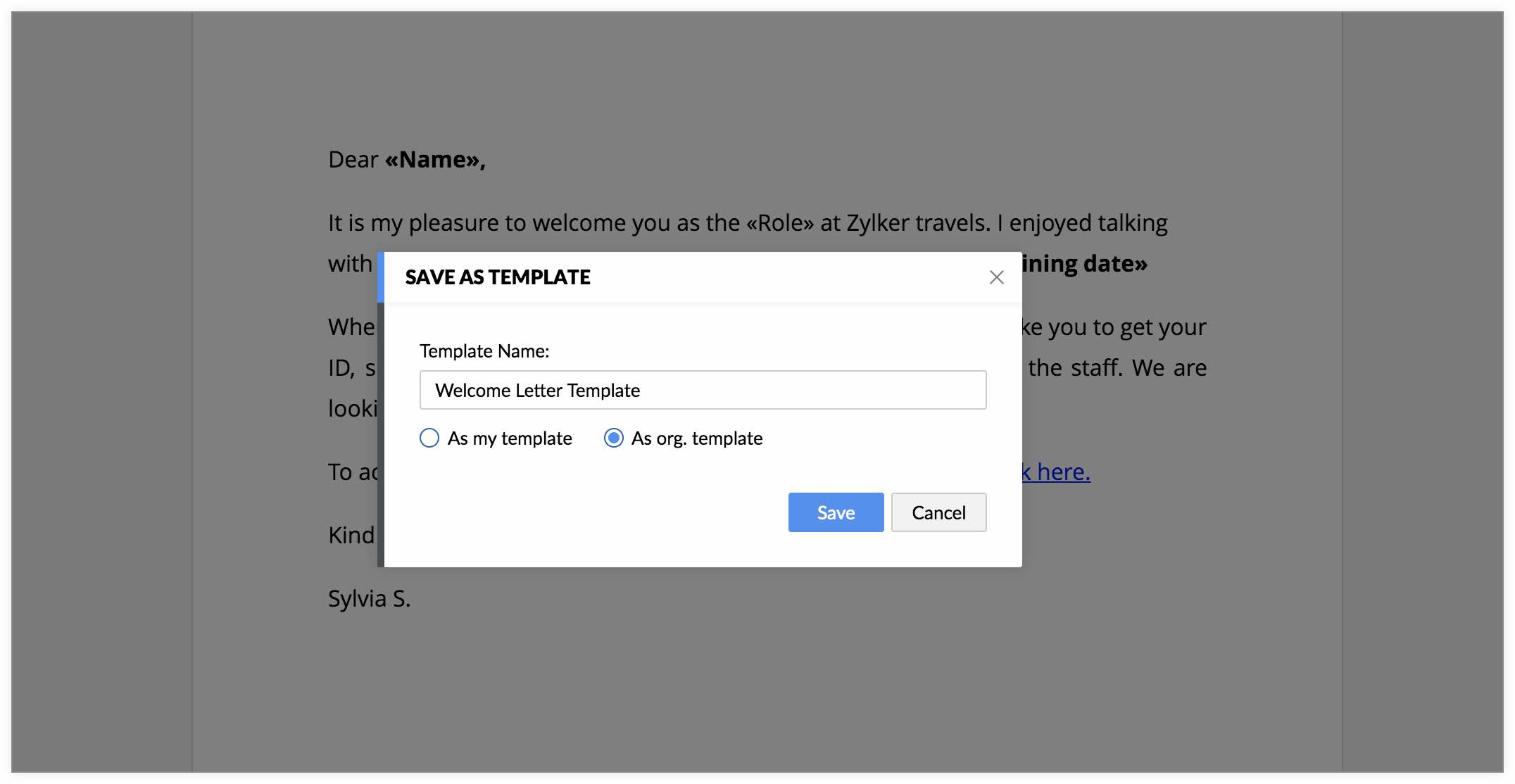Click the text 'the staff. We are'
Viewport: 1515px width, 784px height.
1117,368
